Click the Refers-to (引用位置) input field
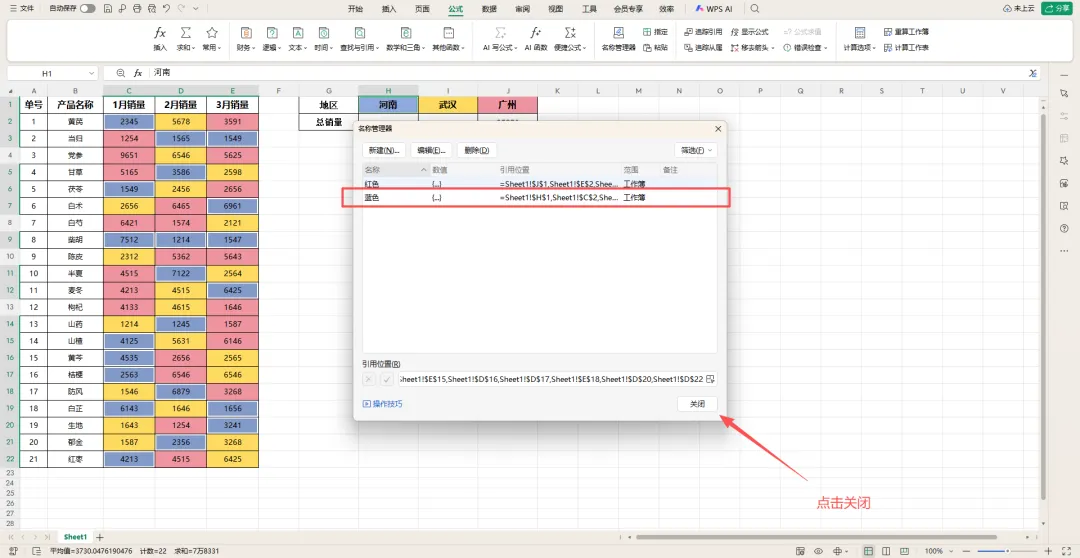This screenshot has width=1080, height=558. coord(550,379)
